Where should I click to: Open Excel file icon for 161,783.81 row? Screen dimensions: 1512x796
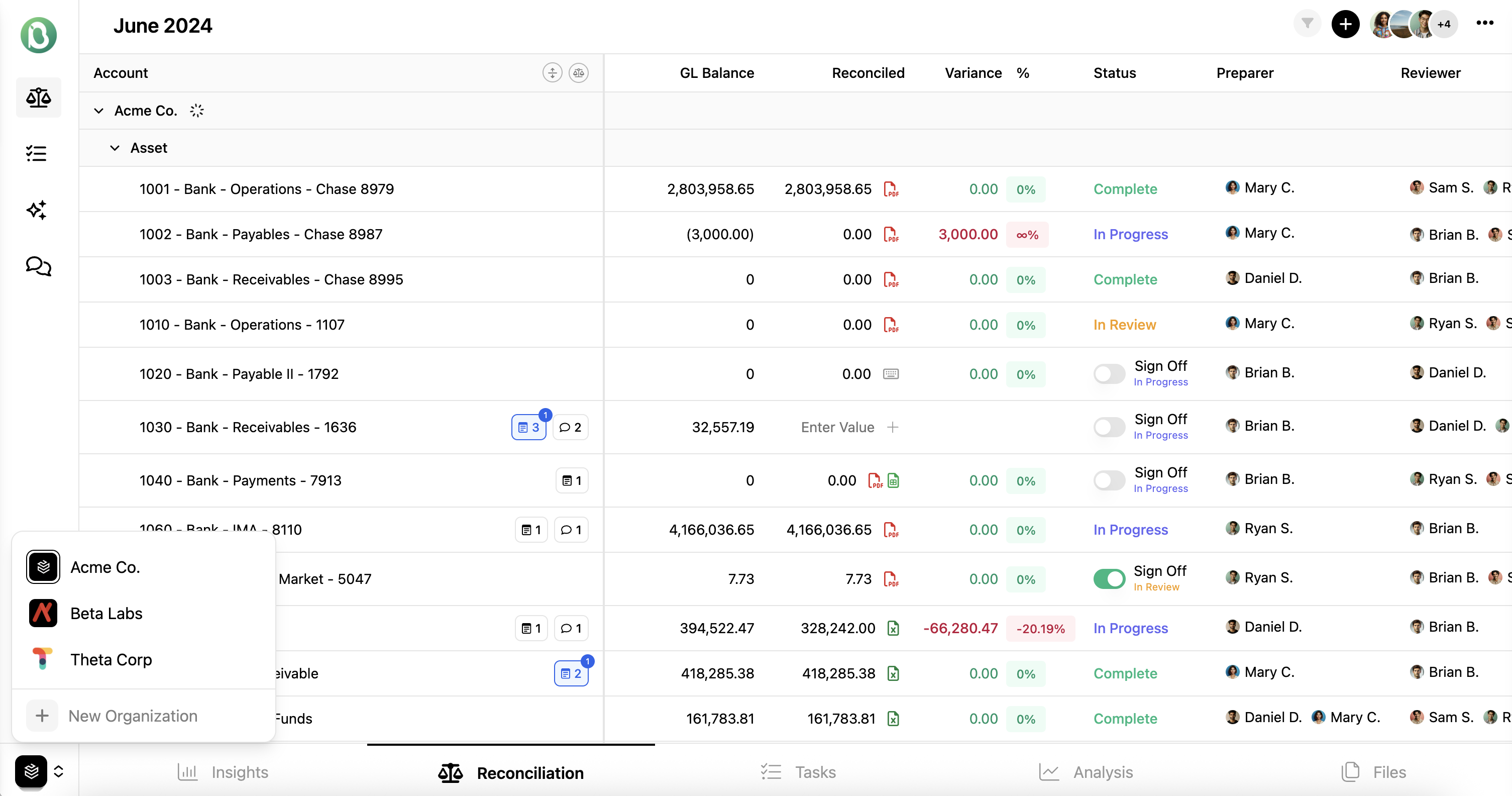click(893, 719)
